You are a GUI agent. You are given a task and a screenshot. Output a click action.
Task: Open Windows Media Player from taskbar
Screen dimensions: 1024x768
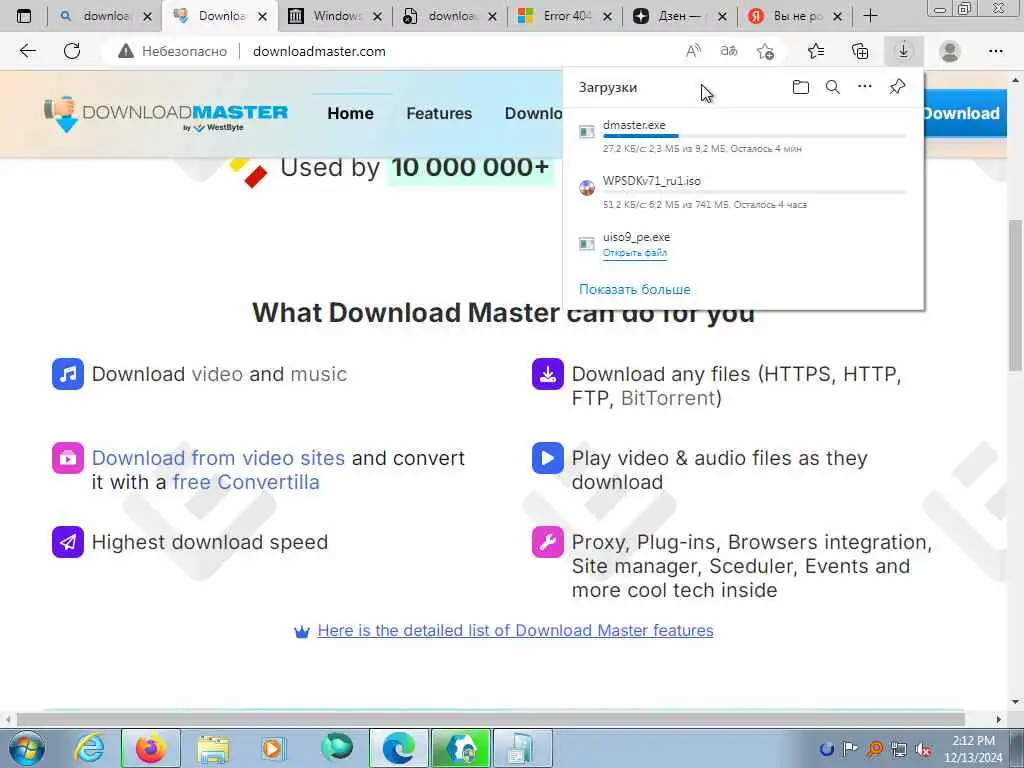coord(272,748)
